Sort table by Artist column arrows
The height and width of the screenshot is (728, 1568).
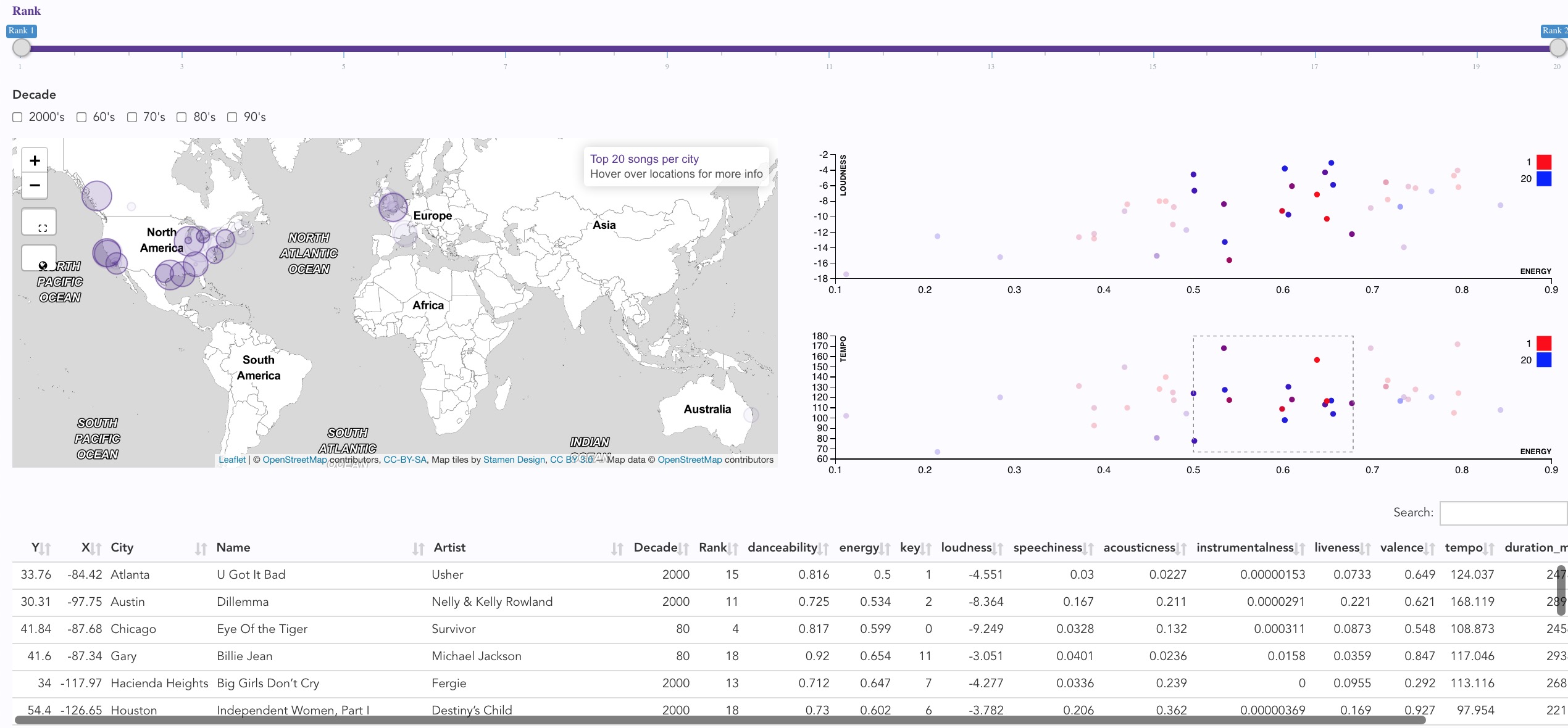coord(617,548)
